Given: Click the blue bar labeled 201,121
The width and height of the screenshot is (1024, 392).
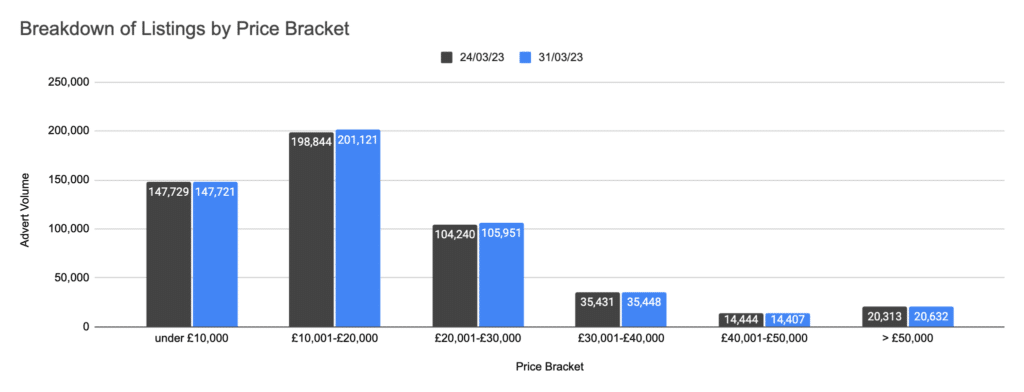Looking at the screenshot, I should [358, 228].
